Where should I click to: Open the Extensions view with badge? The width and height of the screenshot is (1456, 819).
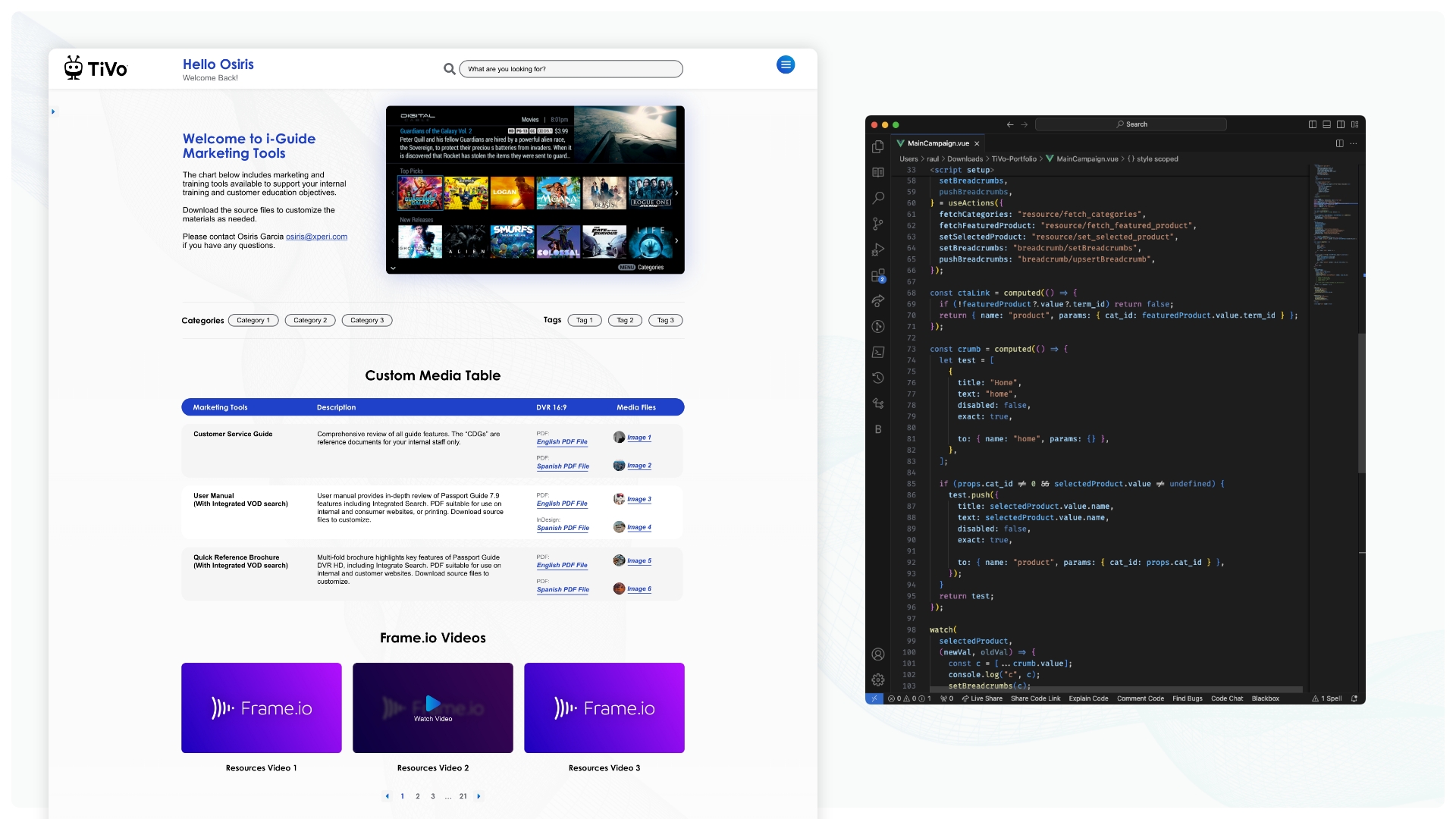pos(878,275)
